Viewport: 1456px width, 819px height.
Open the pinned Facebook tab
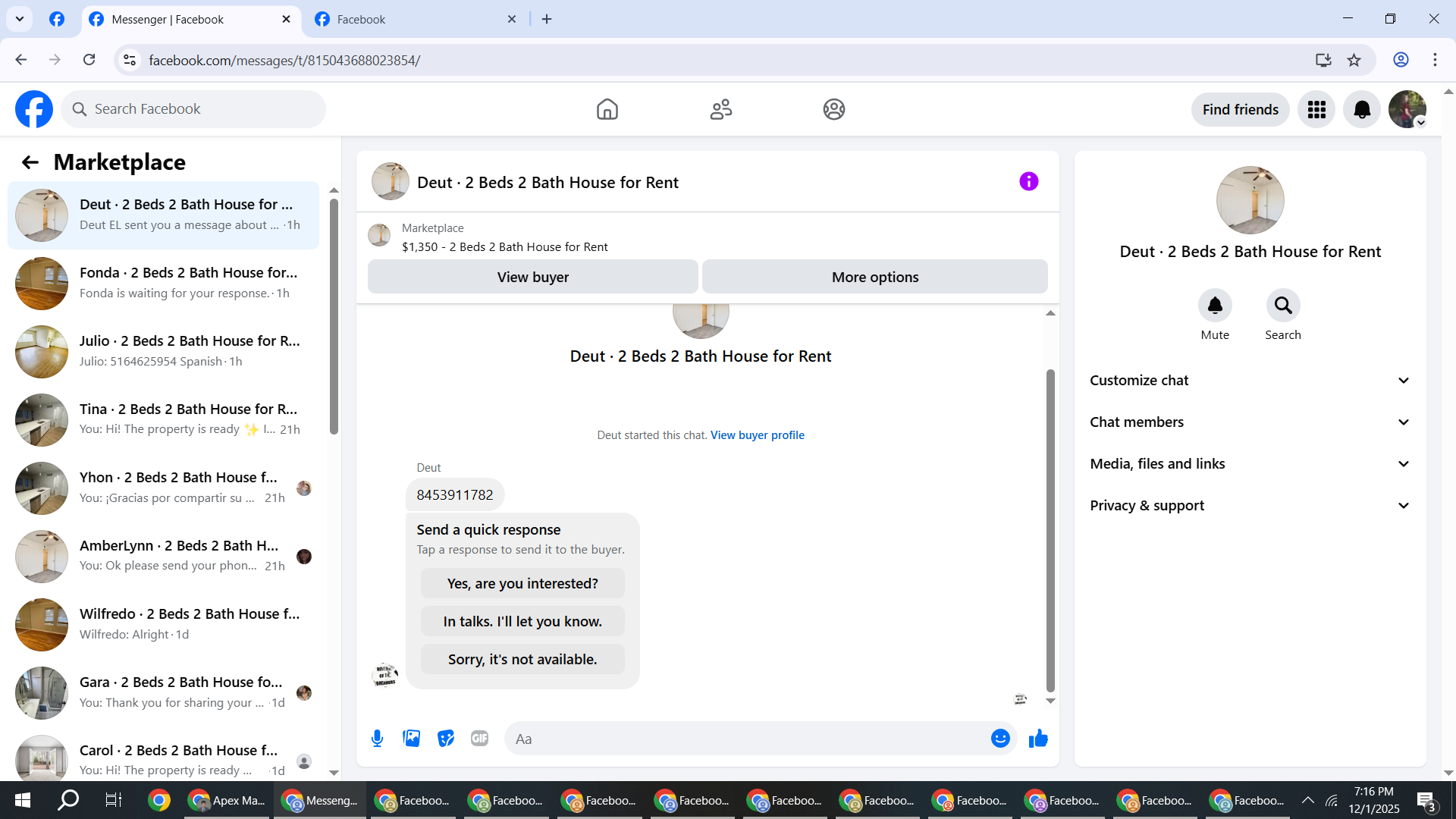pos(57,20)
